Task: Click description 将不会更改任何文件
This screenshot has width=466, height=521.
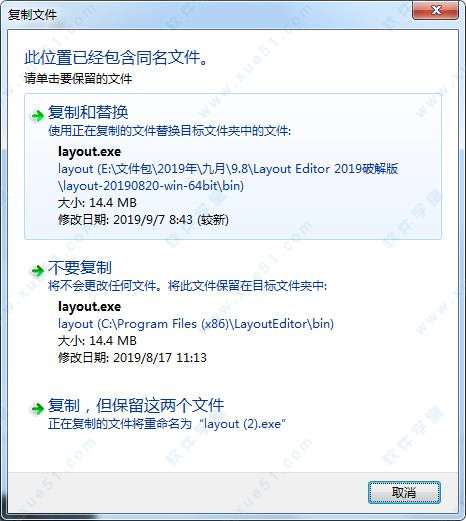Action: (x=102, y=286)
